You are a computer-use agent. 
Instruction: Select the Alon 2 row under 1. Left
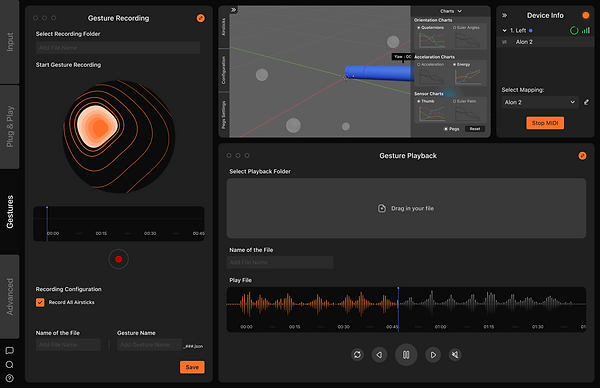pyautogui.click(x=545, y=42)
